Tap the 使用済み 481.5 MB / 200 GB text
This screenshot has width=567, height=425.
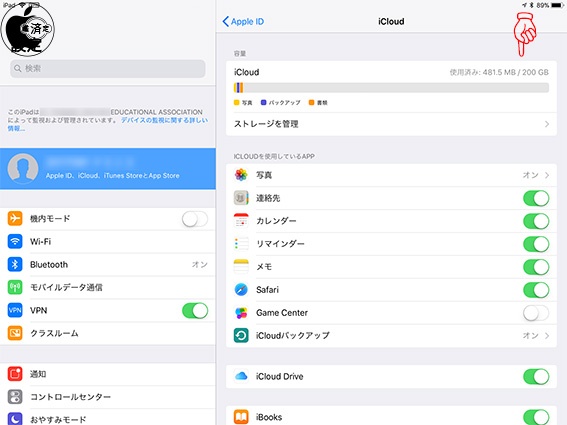point(499,72)
